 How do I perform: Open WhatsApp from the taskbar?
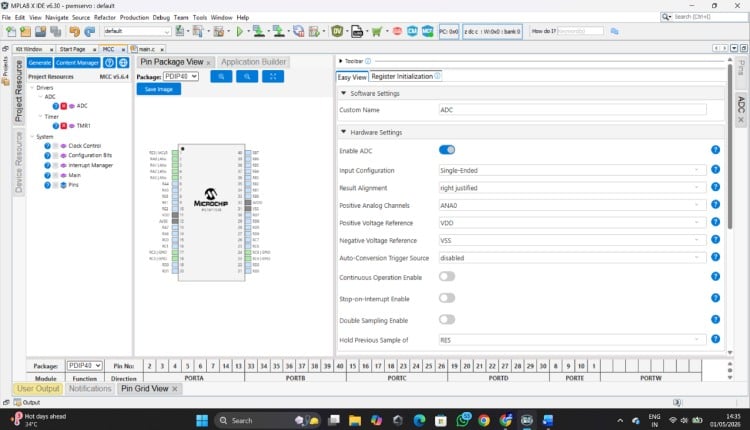tap(463, 420)
